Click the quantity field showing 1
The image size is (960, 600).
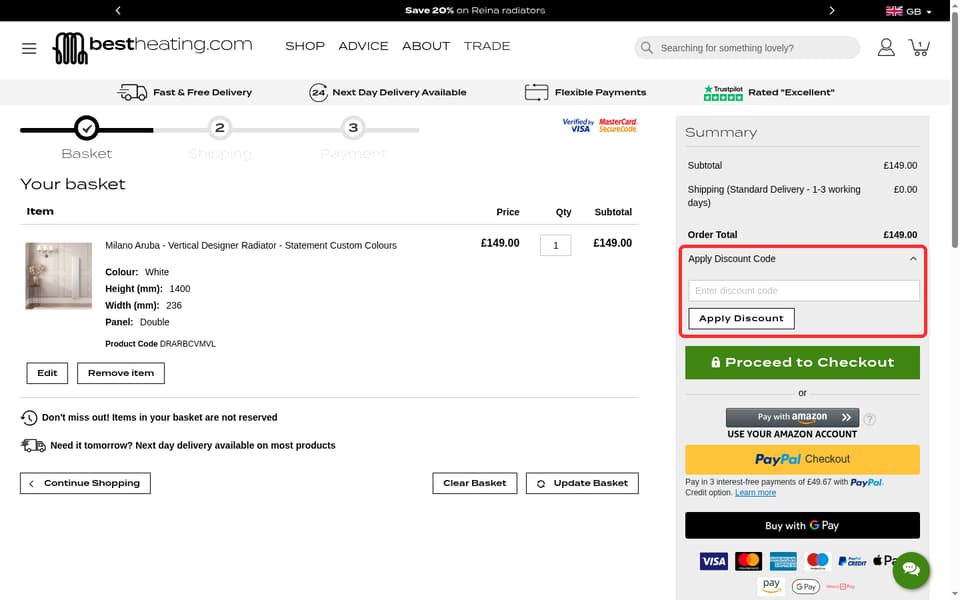tap(555, 246)
